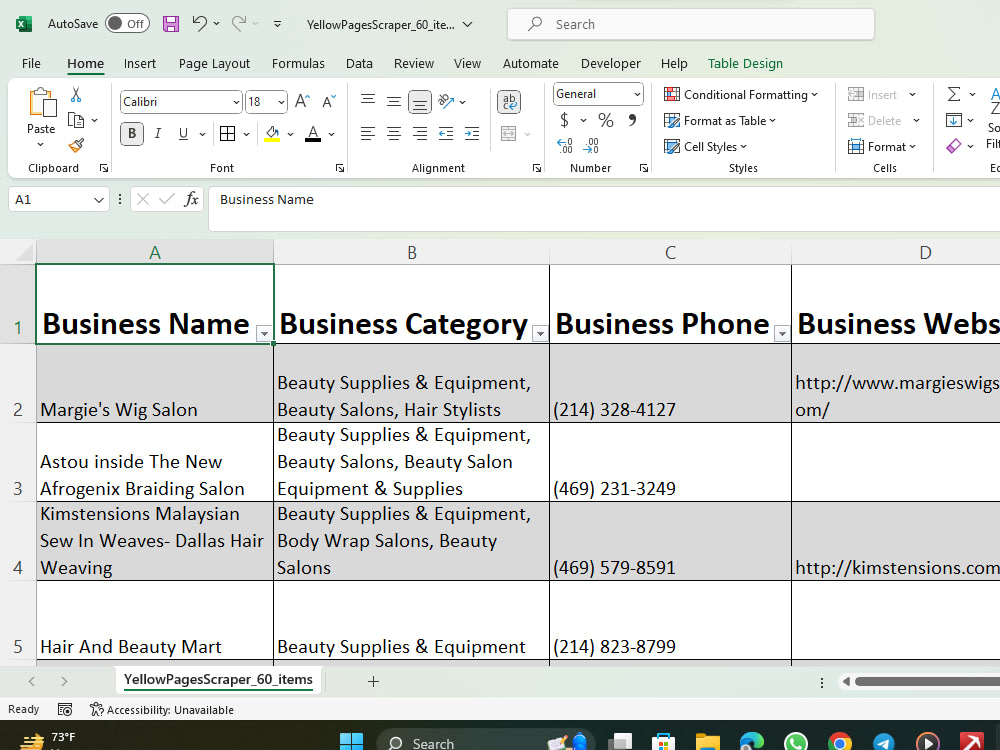The image size is (1000, 750).
Task: Select the Format Painter brush
Action: click(76, 146)
